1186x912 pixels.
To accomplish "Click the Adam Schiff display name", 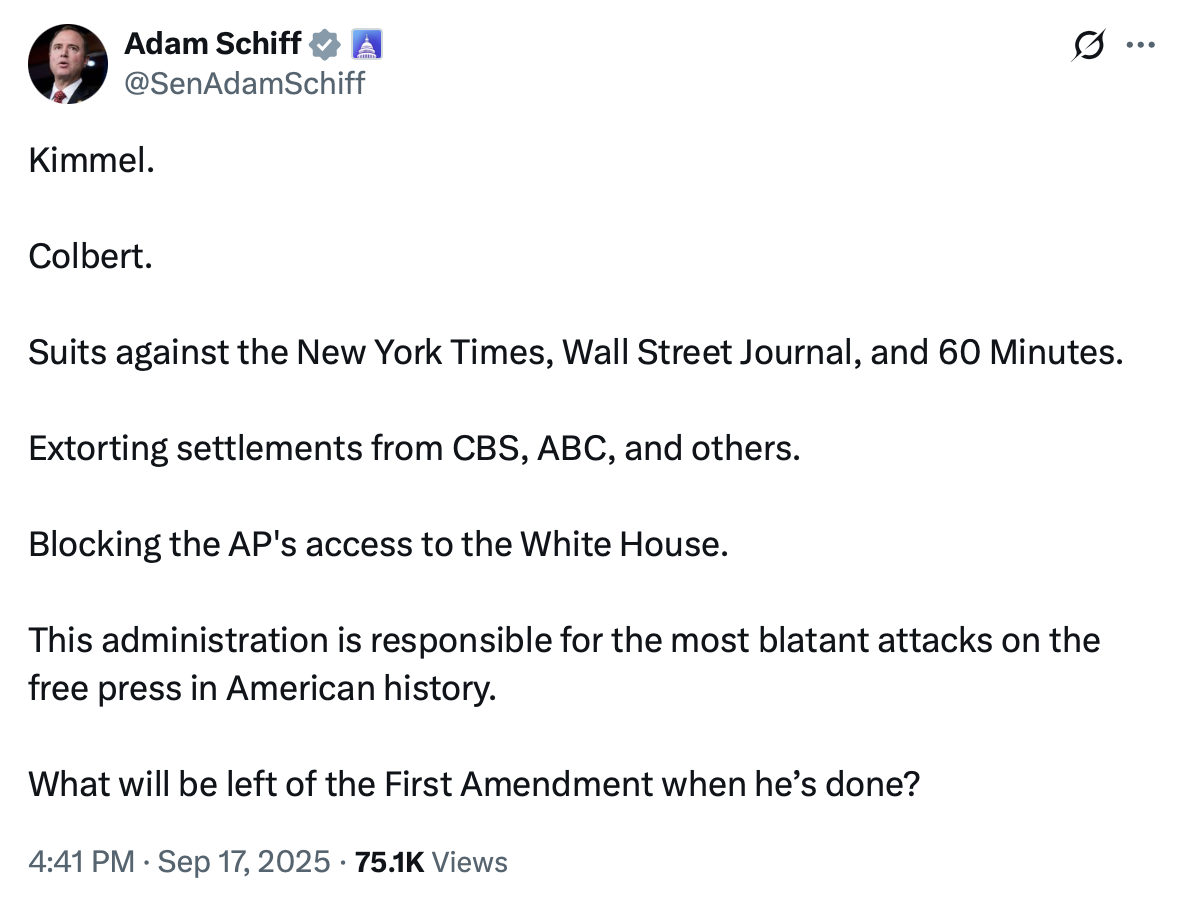I will click(213, 44).
